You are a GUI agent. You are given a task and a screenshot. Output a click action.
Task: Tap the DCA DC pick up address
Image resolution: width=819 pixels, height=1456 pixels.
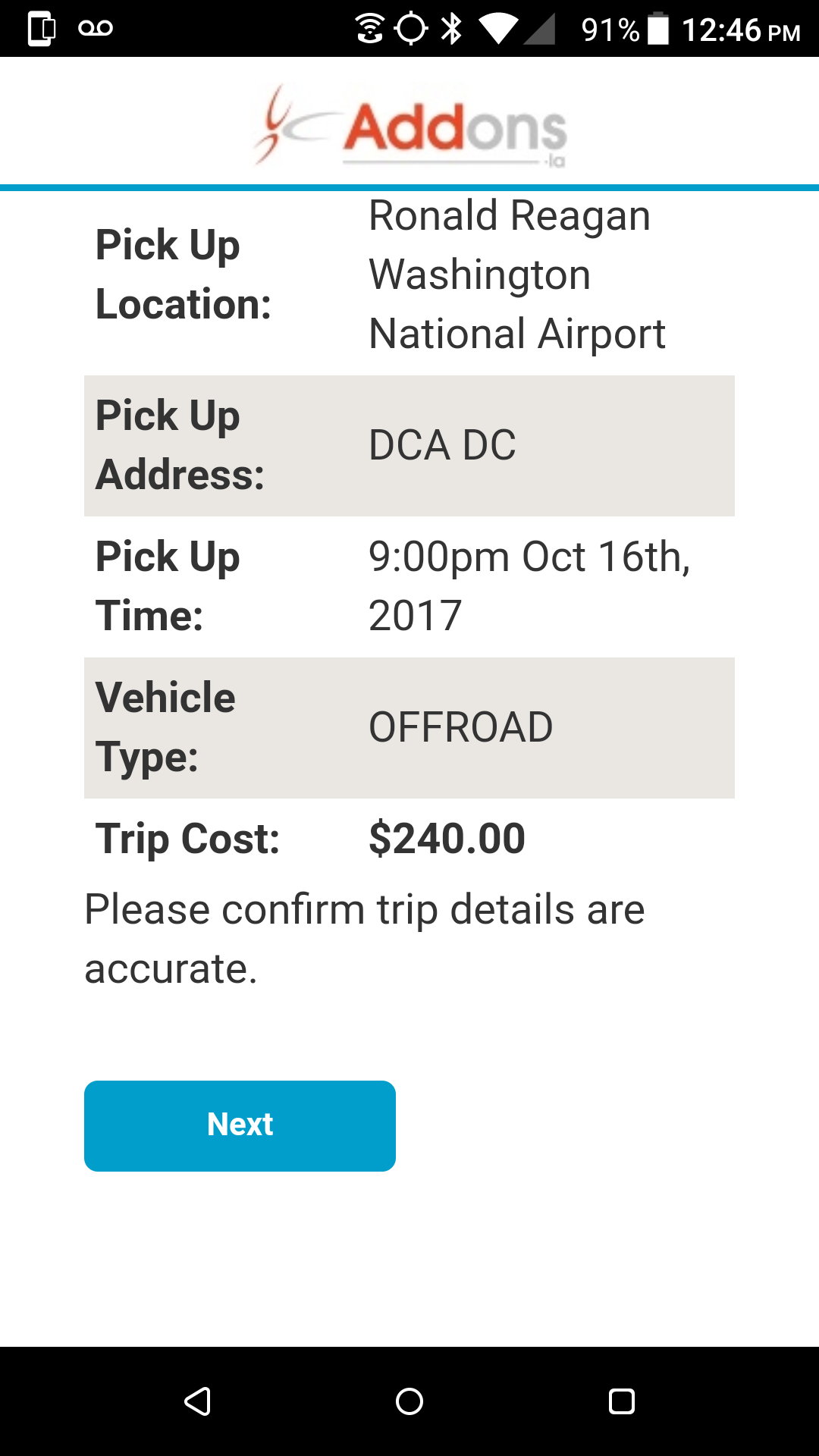pos(442,445)
